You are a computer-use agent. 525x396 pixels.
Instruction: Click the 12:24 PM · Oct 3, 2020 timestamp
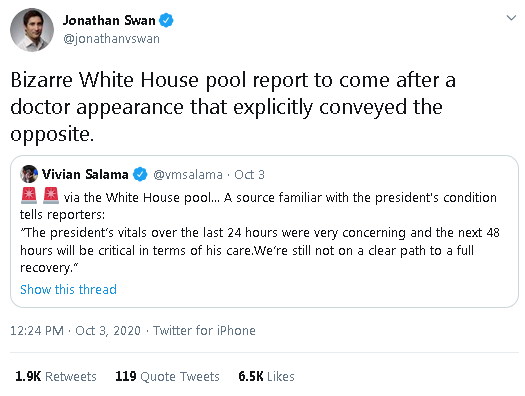tap(75, 331)
